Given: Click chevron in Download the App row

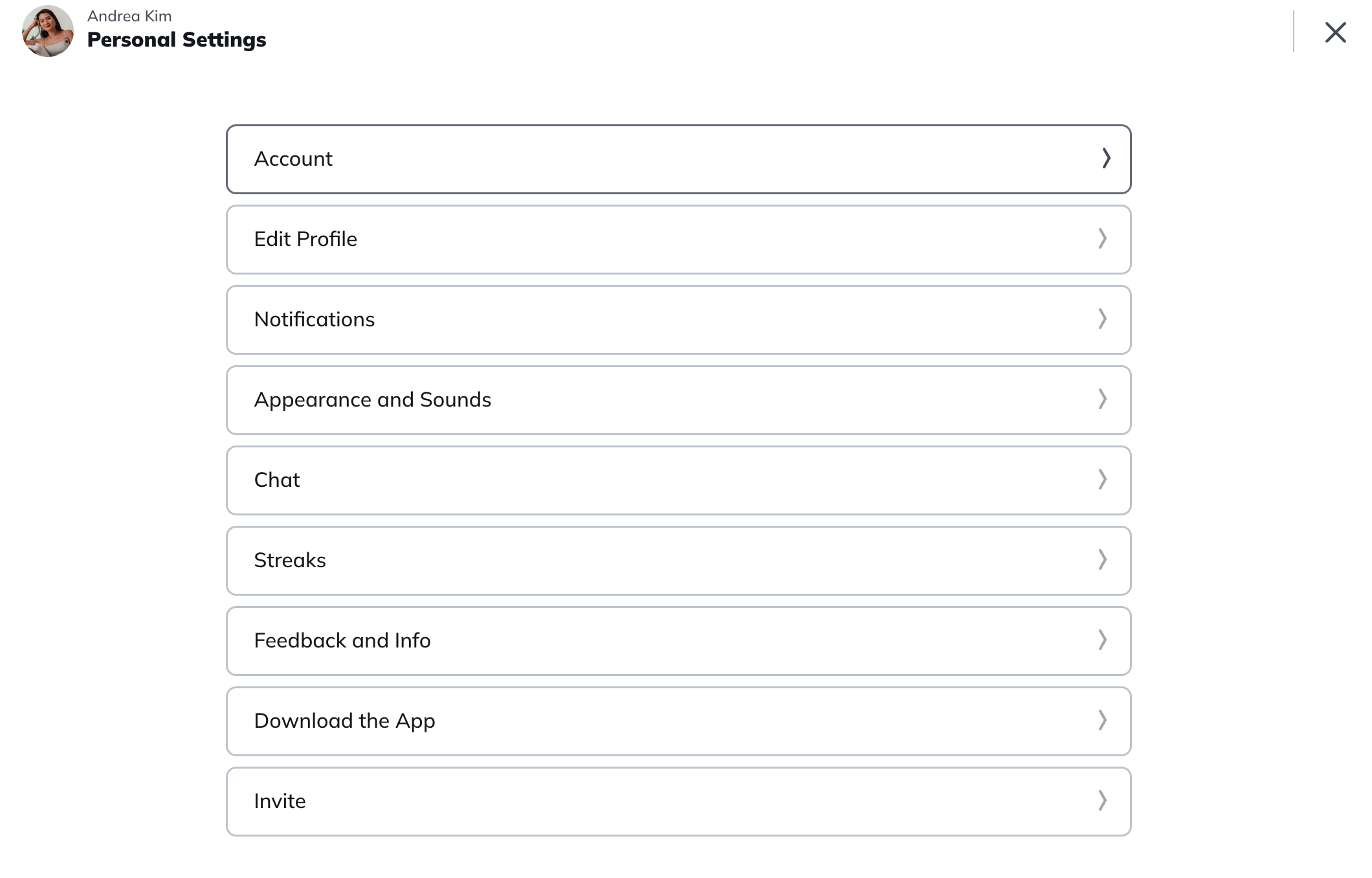Looking at the screenshot, I should pos(1102,721).
